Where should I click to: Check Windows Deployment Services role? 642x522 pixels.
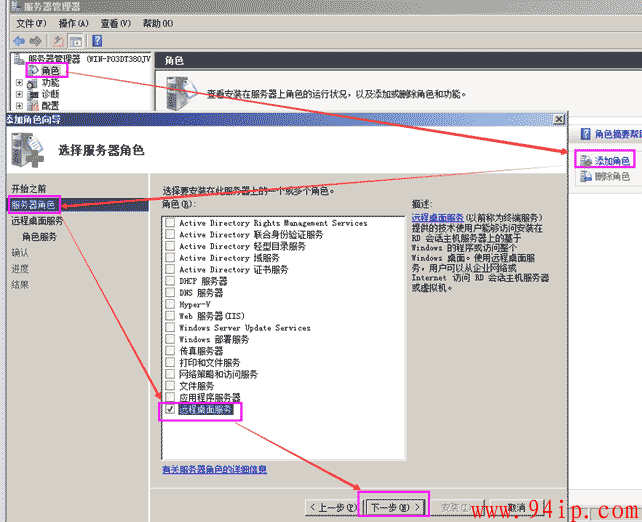[170, 339]
